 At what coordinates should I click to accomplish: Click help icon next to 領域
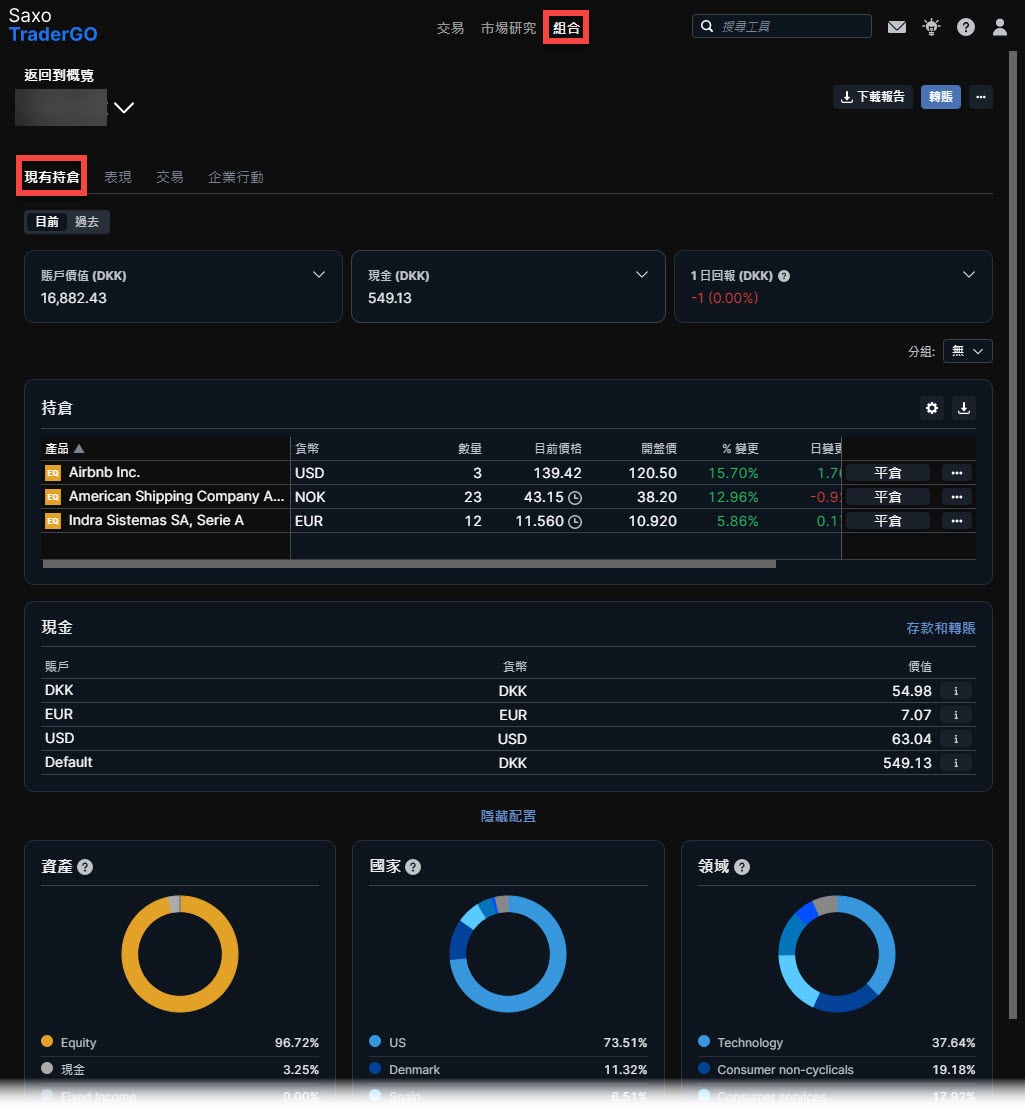[x=742, y=867]
